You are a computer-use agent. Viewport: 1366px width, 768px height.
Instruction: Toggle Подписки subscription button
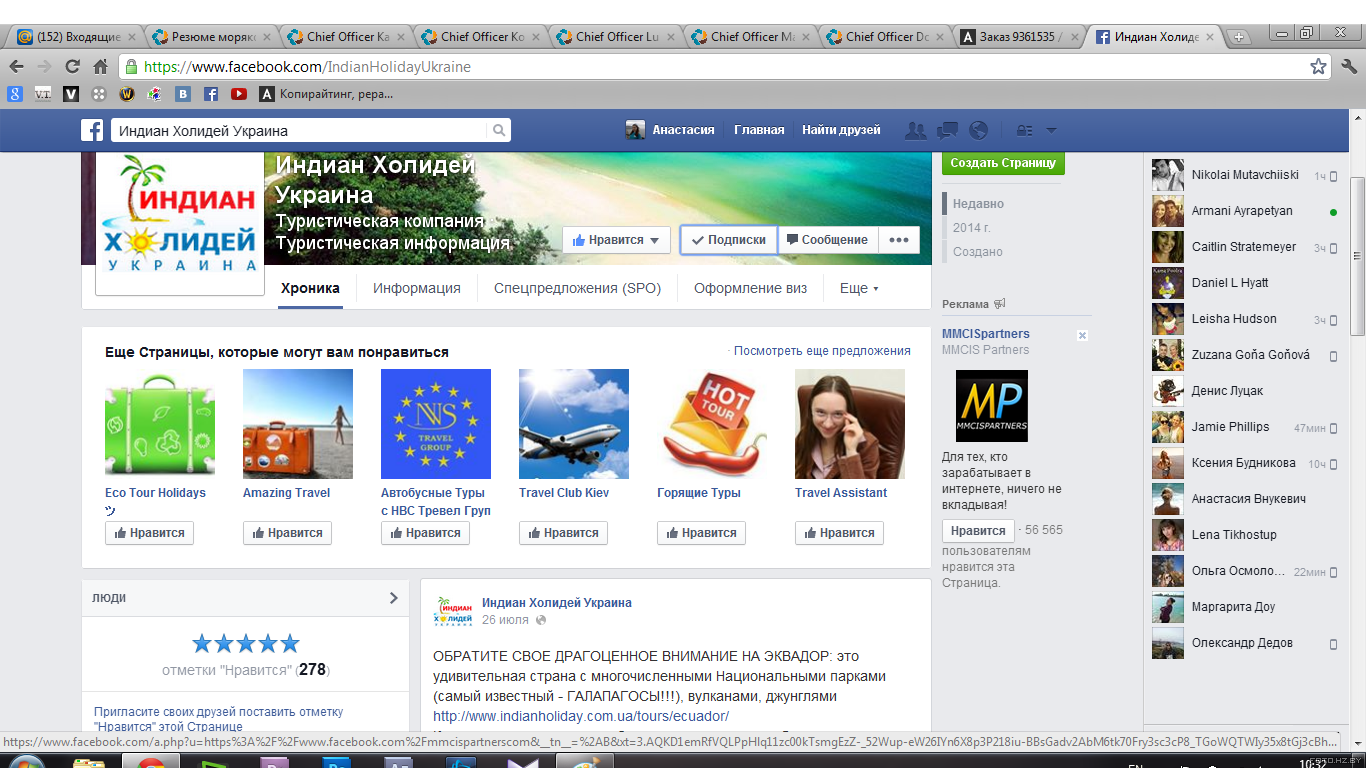click(x=729, y=240)
